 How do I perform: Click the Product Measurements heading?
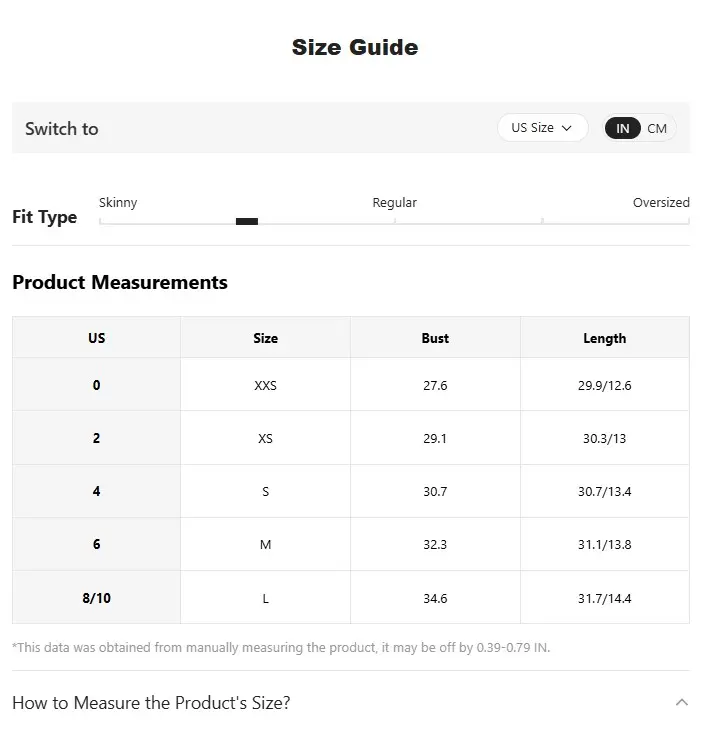coord(120,282)
